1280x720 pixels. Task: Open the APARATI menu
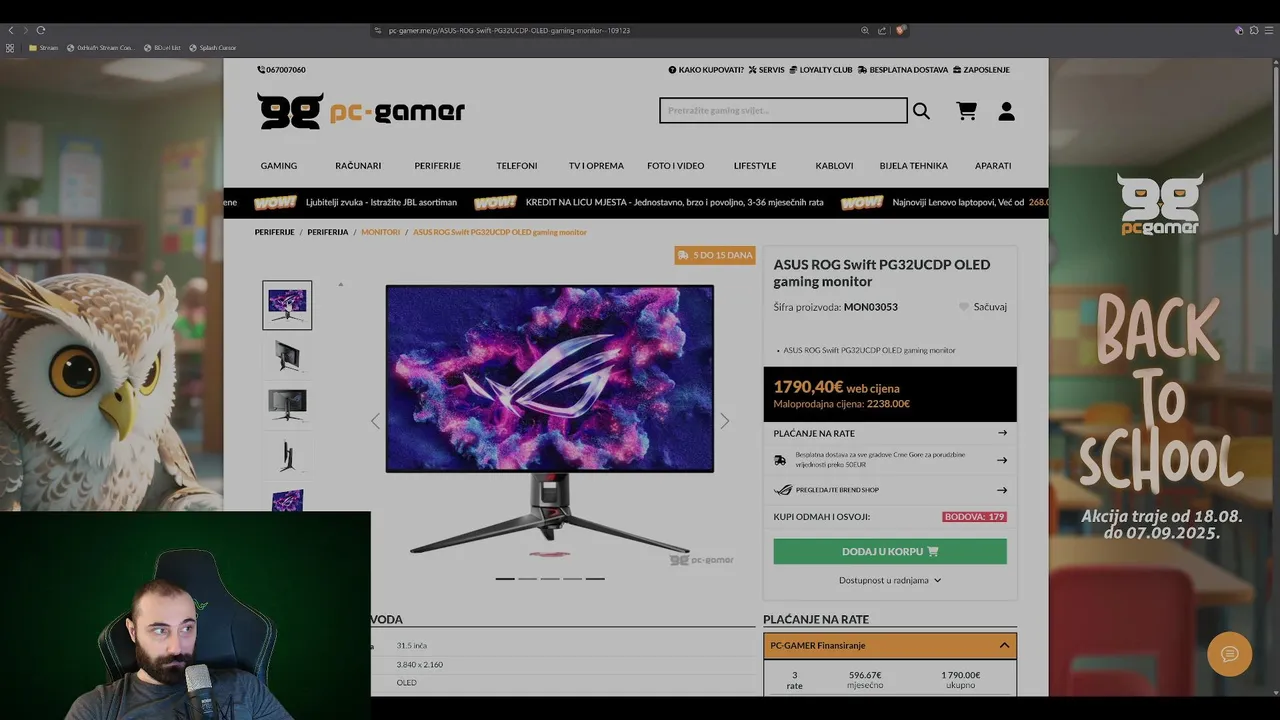pyautogui.click(x=993, y=166)
